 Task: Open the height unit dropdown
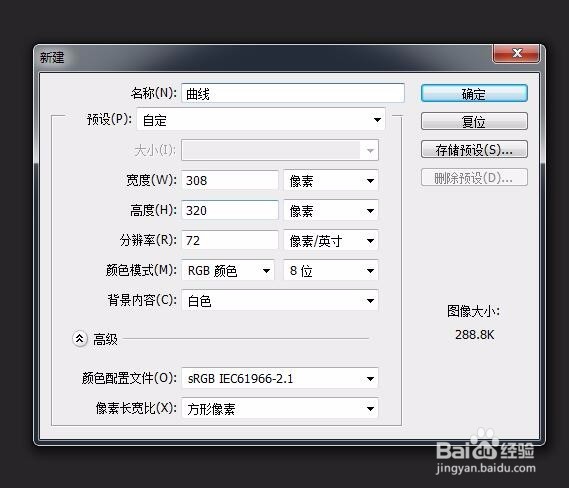[331, 210]
